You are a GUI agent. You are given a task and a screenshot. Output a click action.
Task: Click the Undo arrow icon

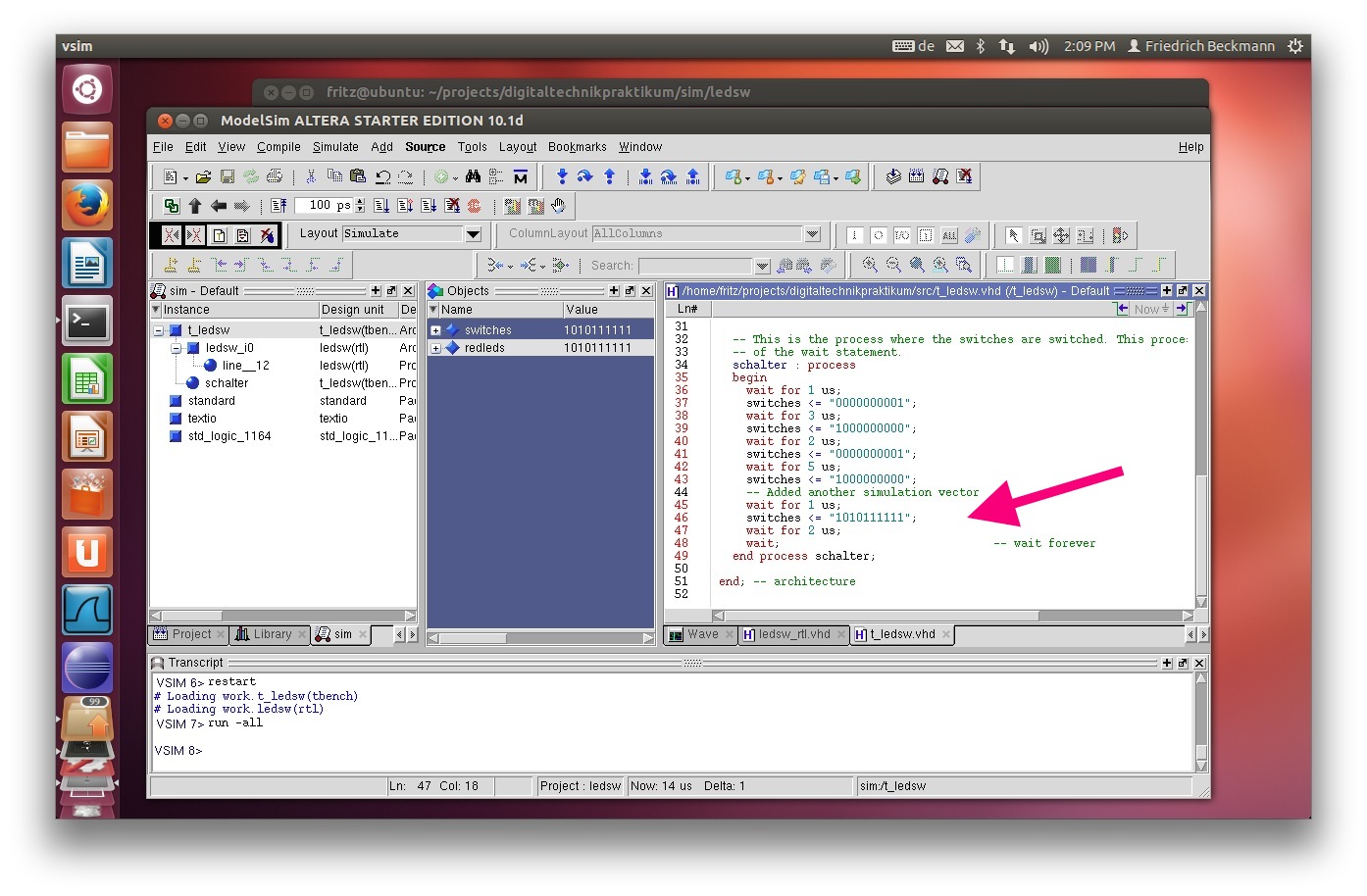382,177
